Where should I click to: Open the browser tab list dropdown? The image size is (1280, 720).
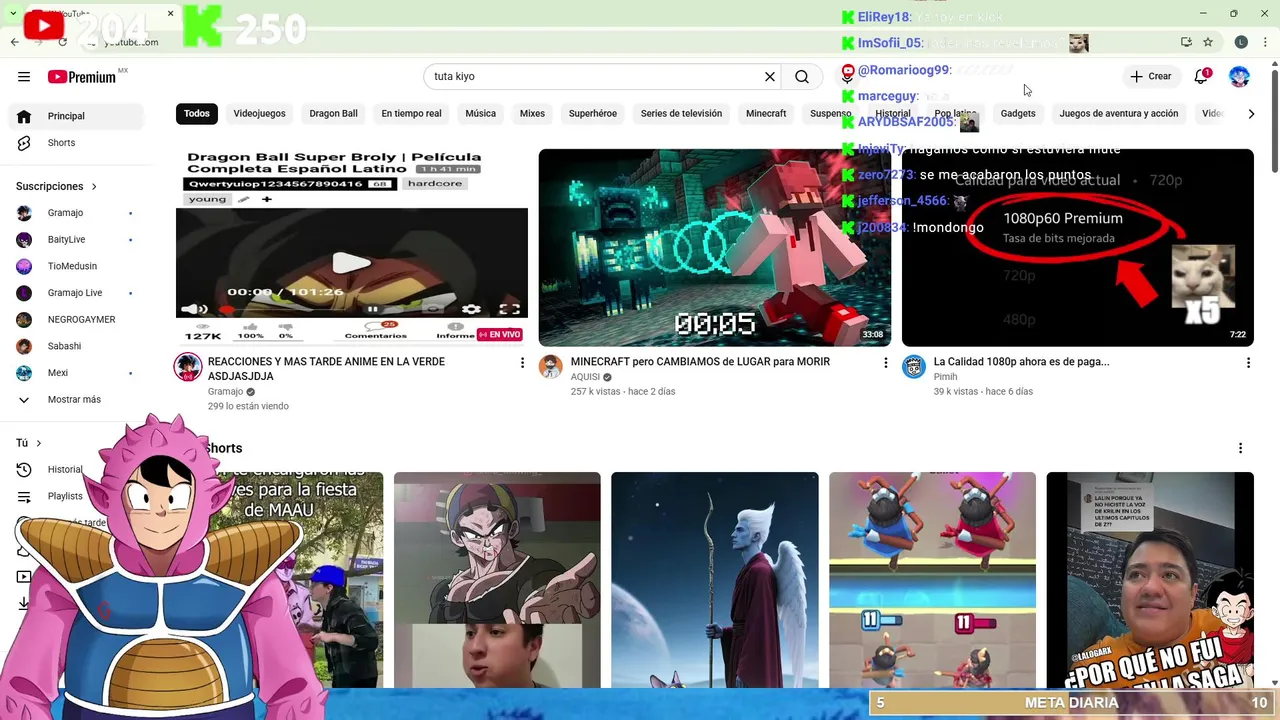tap(13, 13)
